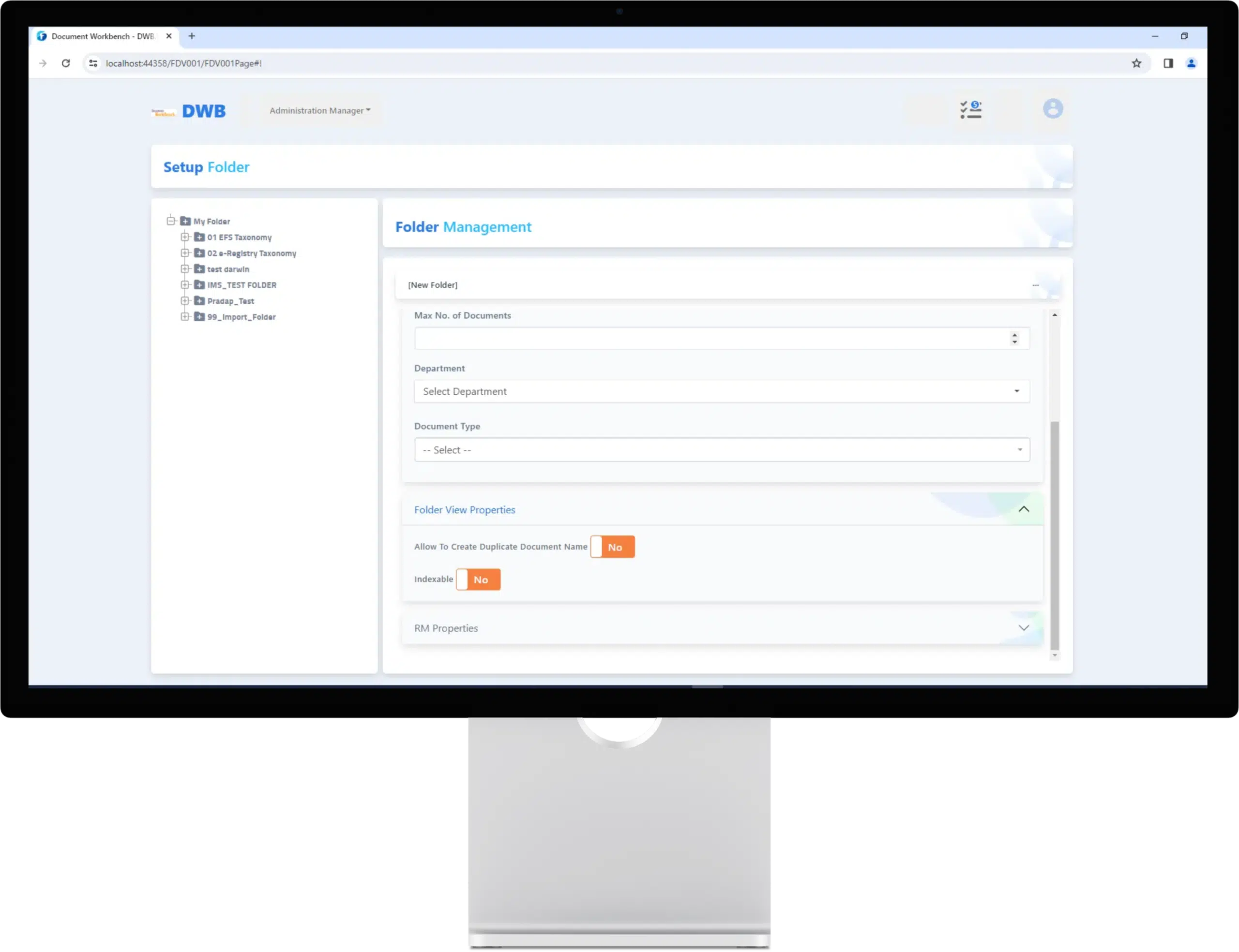Close the Document Workbench tab
This screenshot has height=952, width=1239.
[169, 36]
